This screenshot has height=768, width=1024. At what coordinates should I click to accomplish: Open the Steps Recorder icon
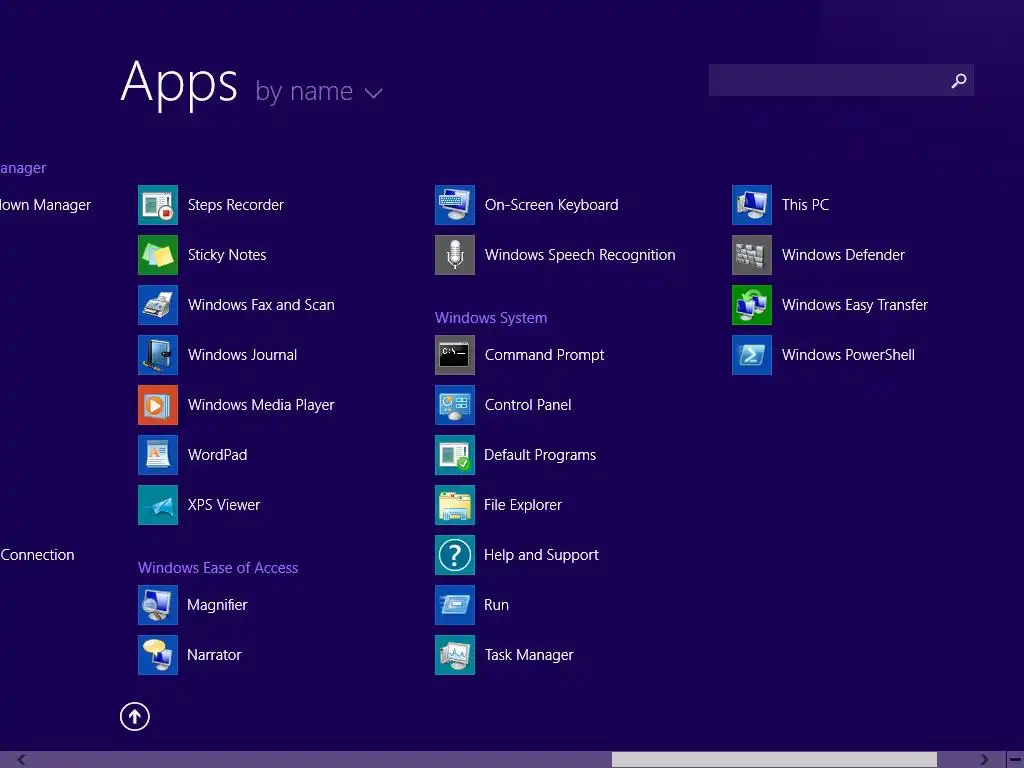tap(157, 205)
